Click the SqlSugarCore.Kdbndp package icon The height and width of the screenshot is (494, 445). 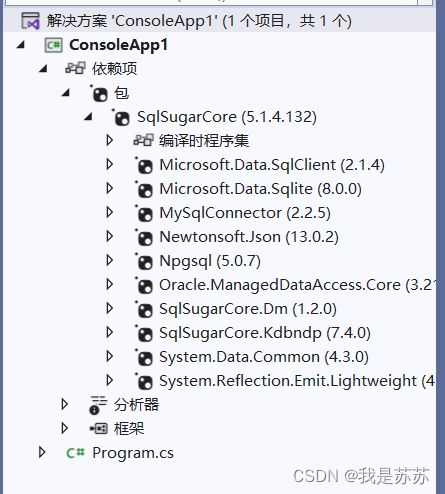(144, 333)
